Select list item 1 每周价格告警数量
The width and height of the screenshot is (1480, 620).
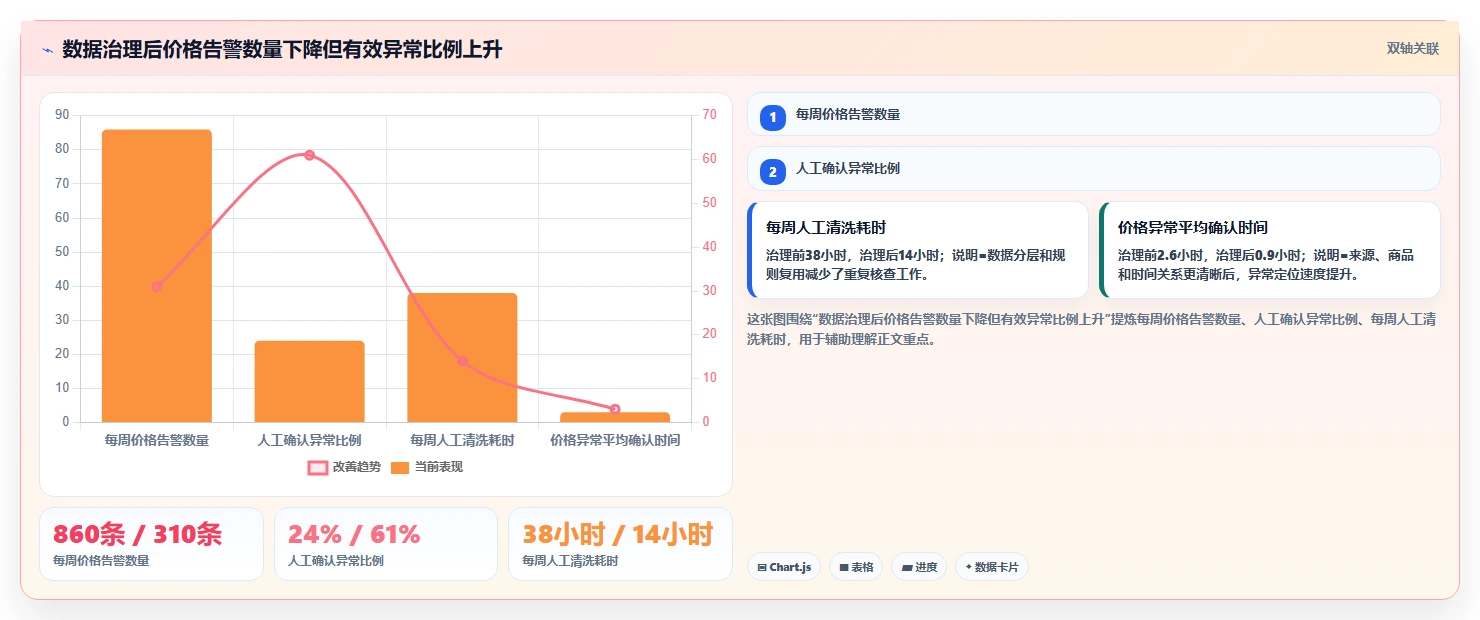1093,115
